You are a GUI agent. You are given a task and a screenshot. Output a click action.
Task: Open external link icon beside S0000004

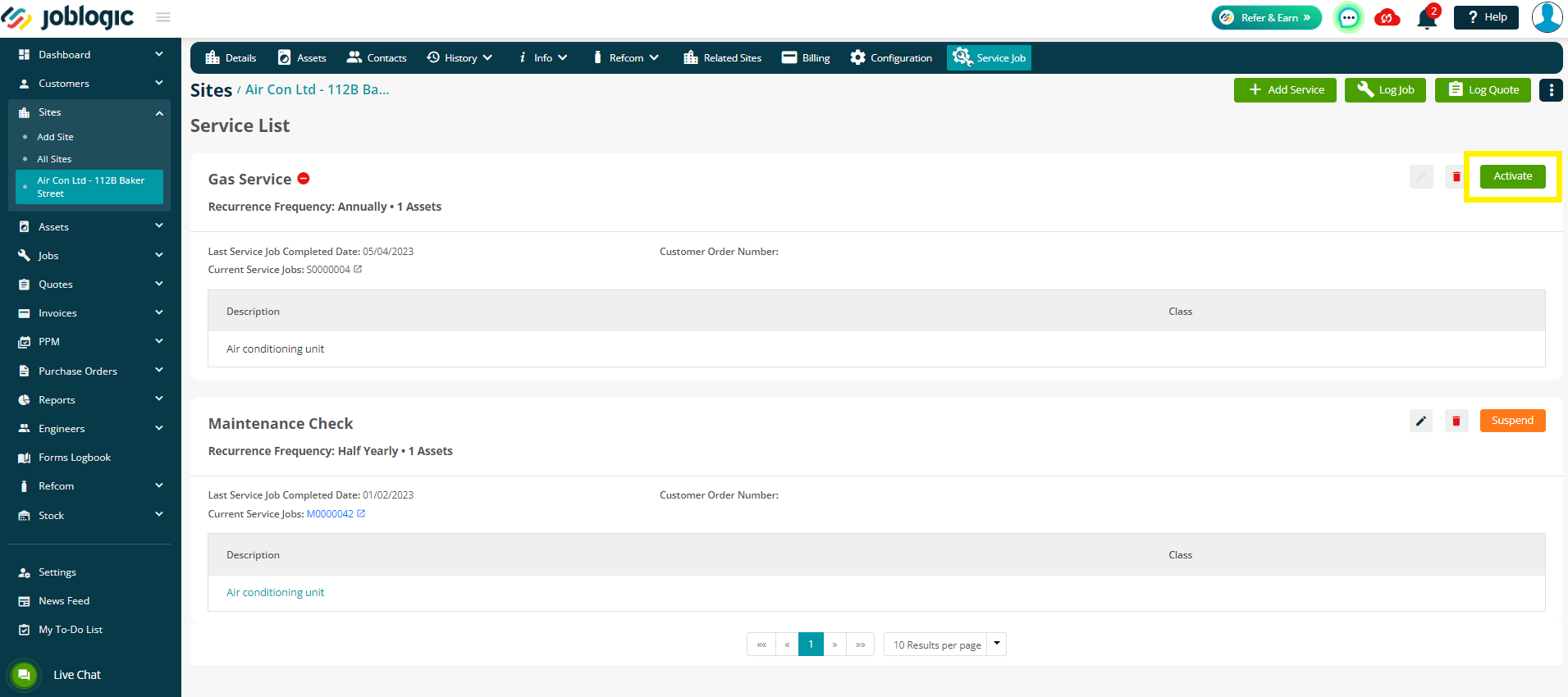[x=358, y=269]
